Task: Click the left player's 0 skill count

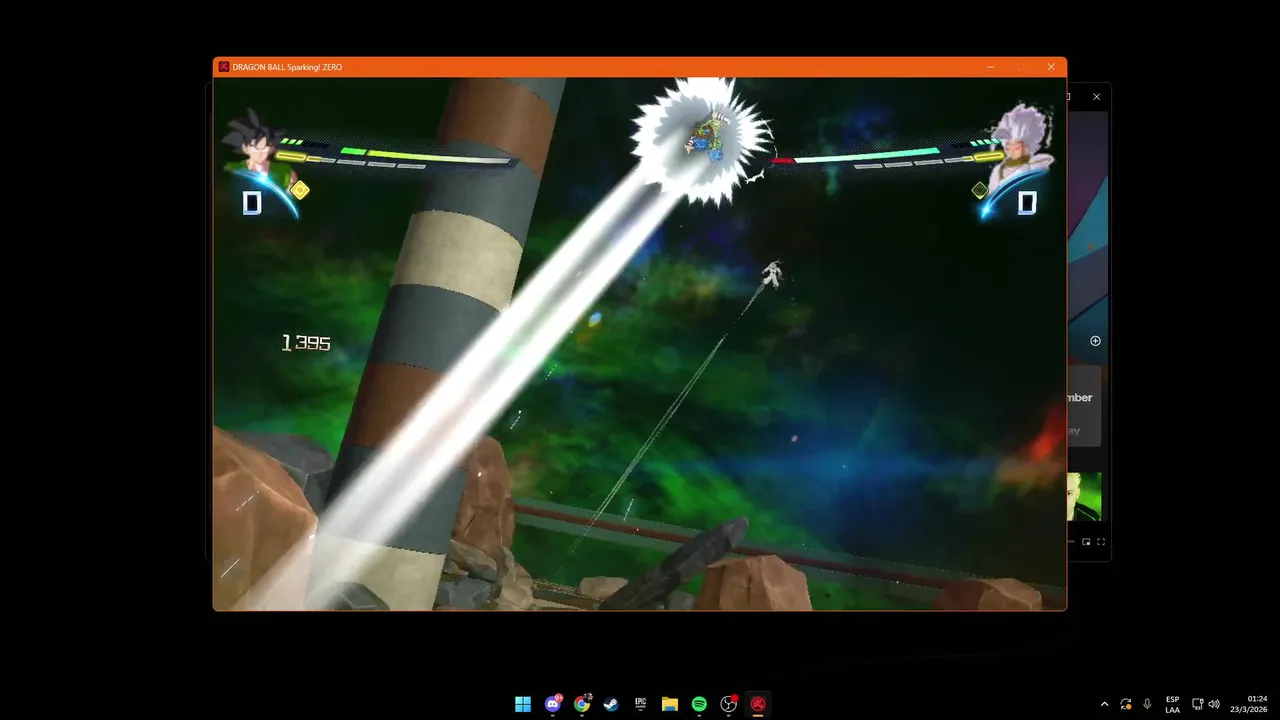Action: [252, 203]
